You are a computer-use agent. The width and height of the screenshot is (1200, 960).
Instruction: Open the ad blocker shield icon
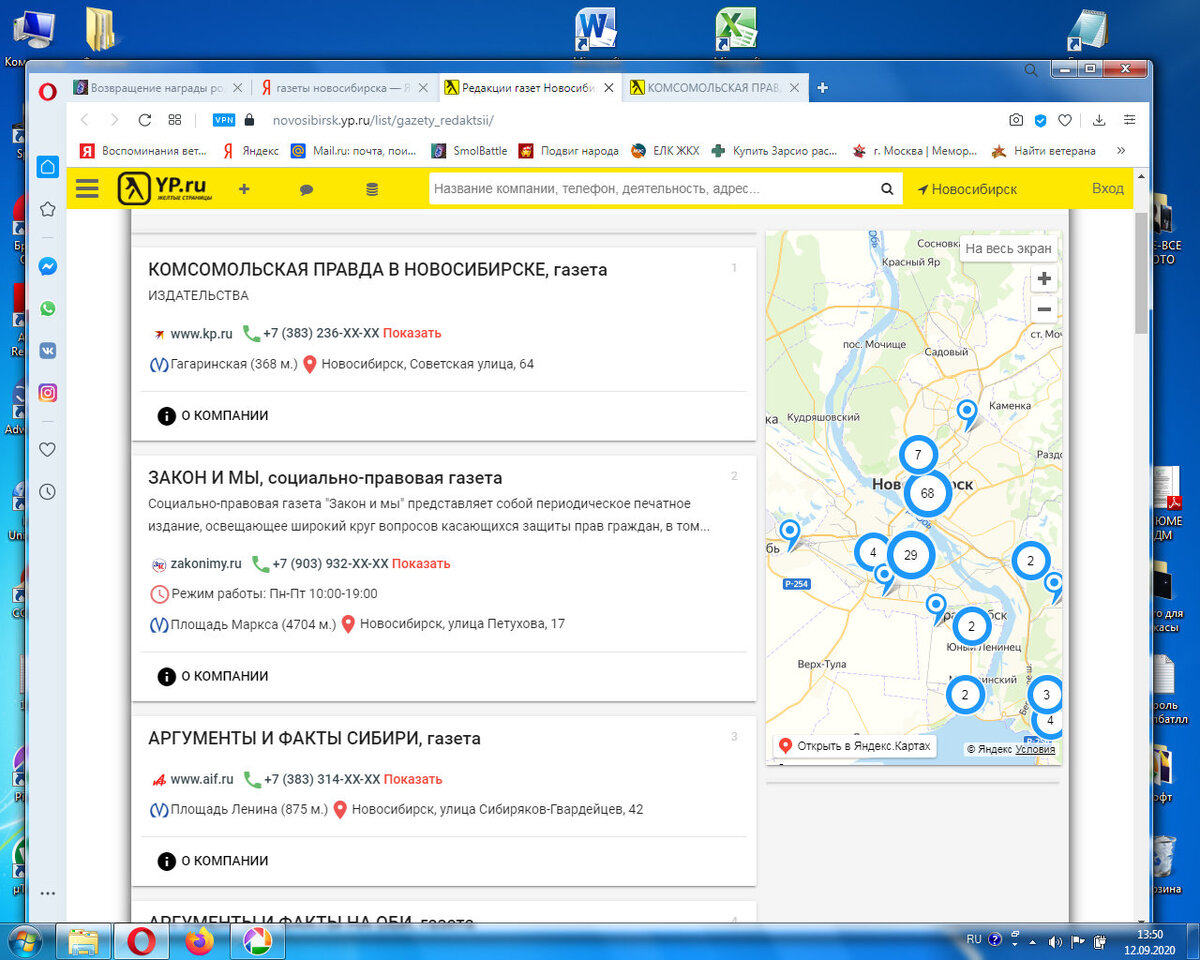[1040, 120]
